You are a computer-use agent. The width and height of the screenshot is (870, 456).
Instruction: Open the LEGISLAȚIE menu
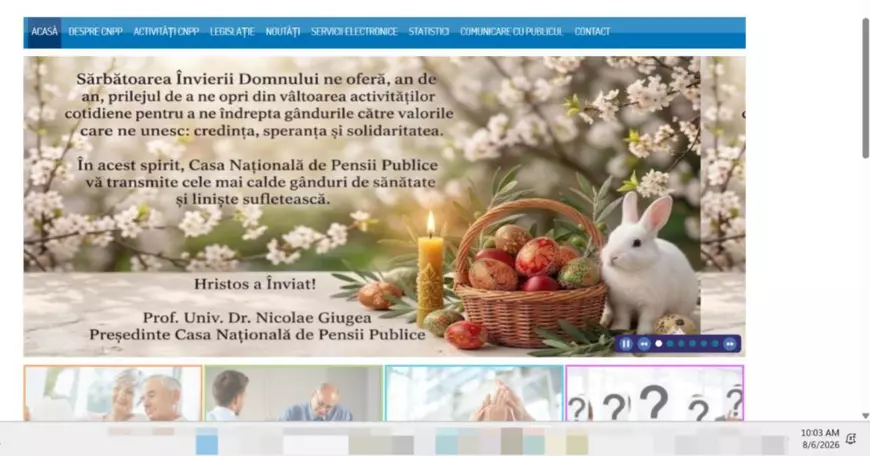[232, 32]
